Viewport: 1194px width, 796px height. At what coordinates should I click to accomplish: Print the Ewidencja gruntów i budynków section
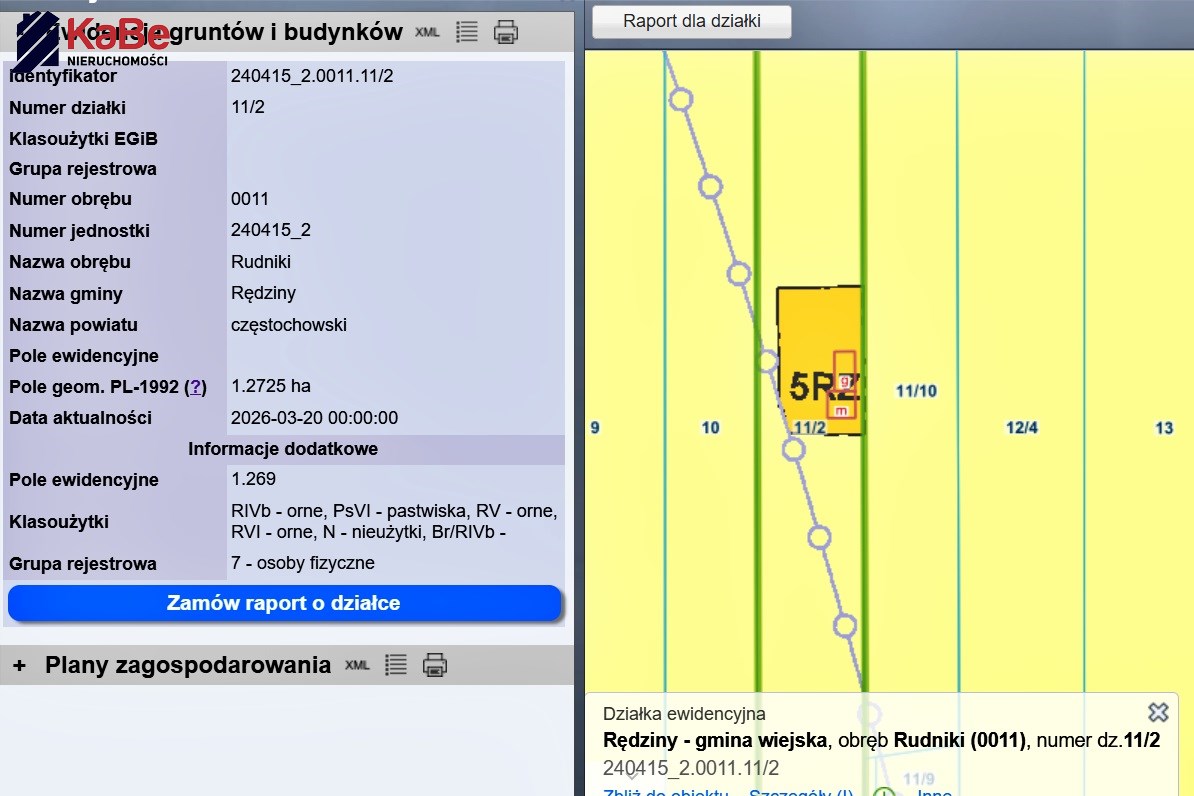(x=506, y=32)
